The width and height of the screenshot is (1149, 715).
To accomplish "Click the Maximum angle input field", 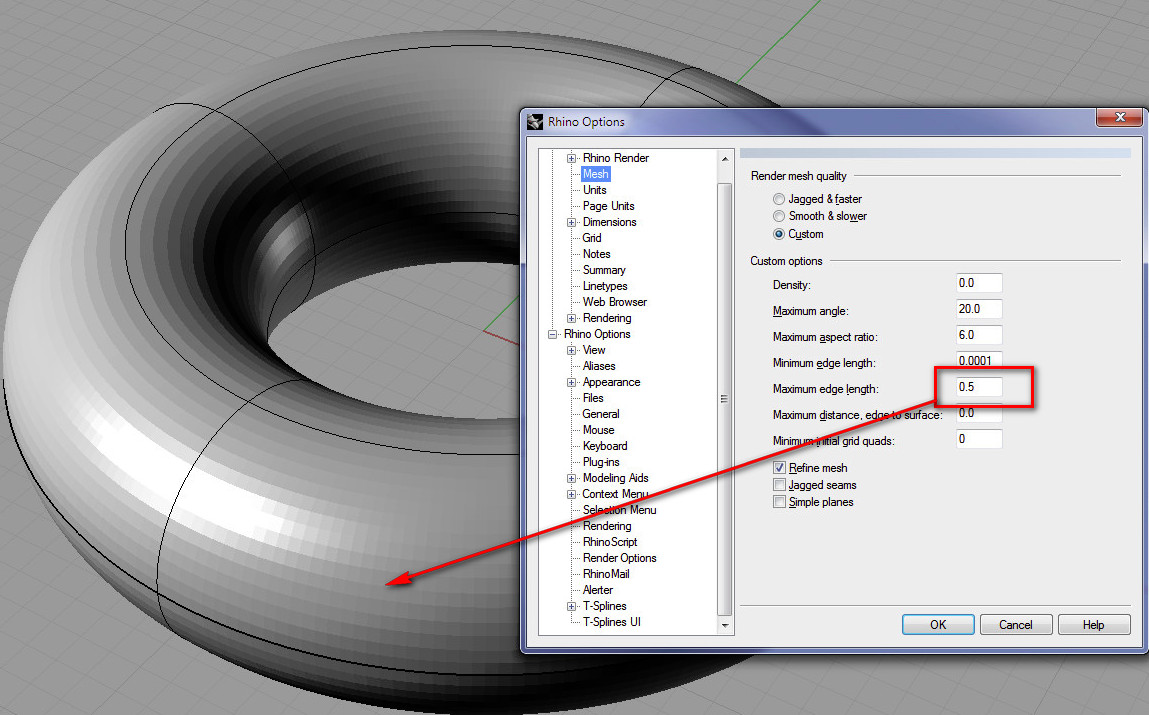I will [x=979, y=309].
